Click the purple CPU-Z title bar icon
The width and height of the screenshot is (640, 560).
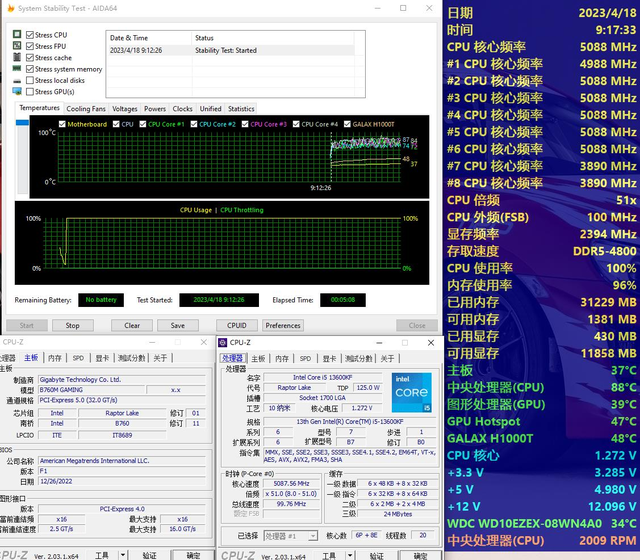tap(224, 342)
